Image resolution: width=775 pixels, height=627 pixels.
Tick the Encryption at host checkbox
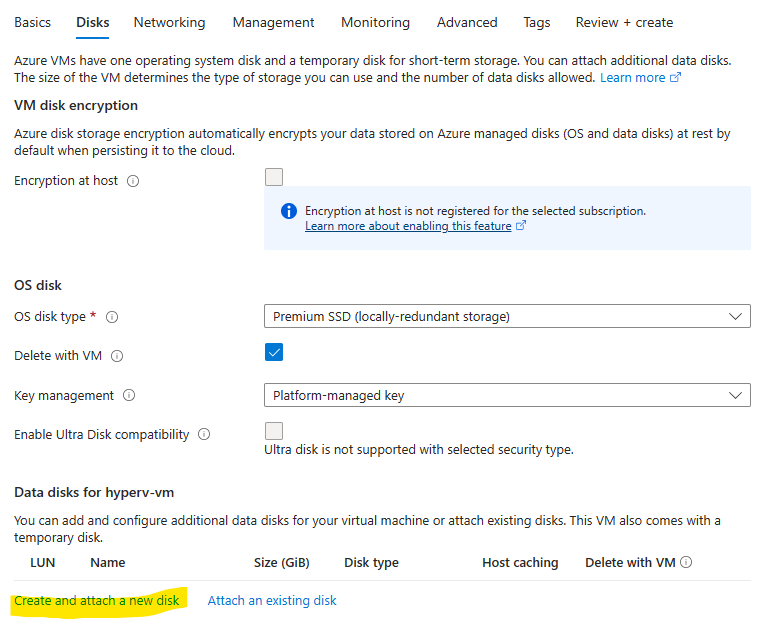point(274,178)
